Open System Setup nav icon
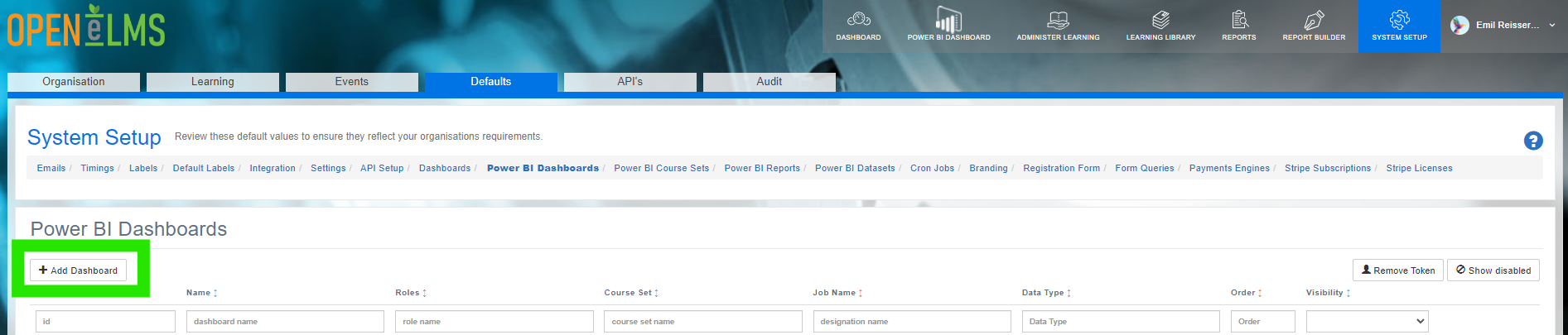This screenshot has height=335, width=1568. (1399, 26)
